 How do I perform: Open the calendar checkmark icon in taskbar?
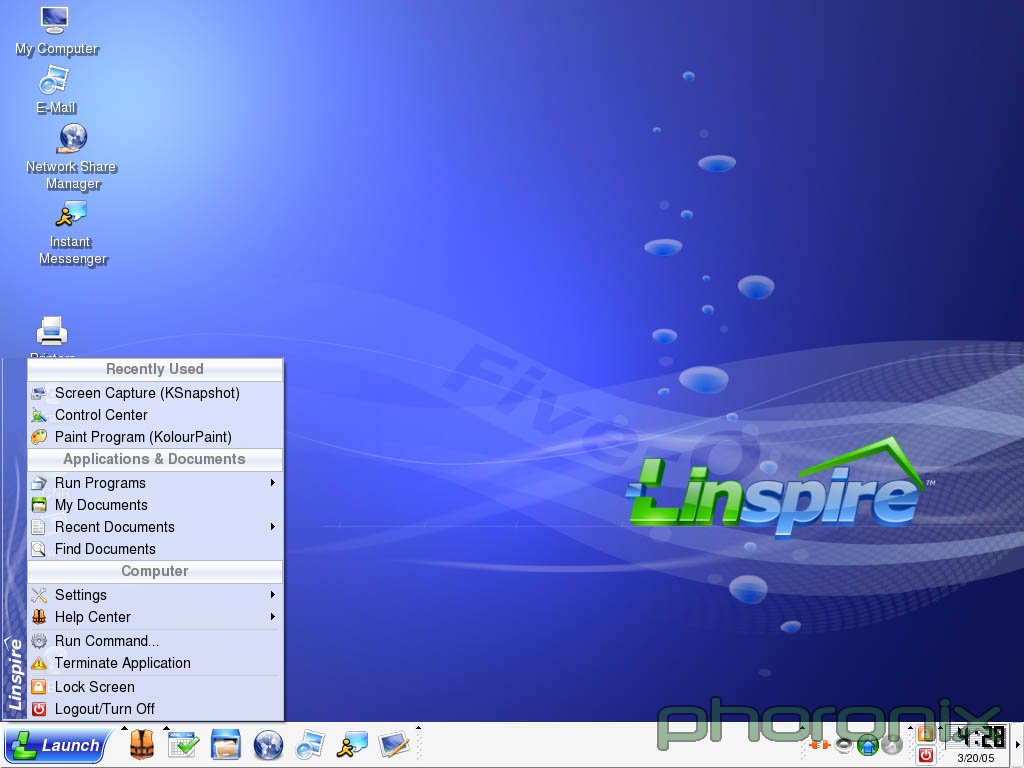(184, 745)
